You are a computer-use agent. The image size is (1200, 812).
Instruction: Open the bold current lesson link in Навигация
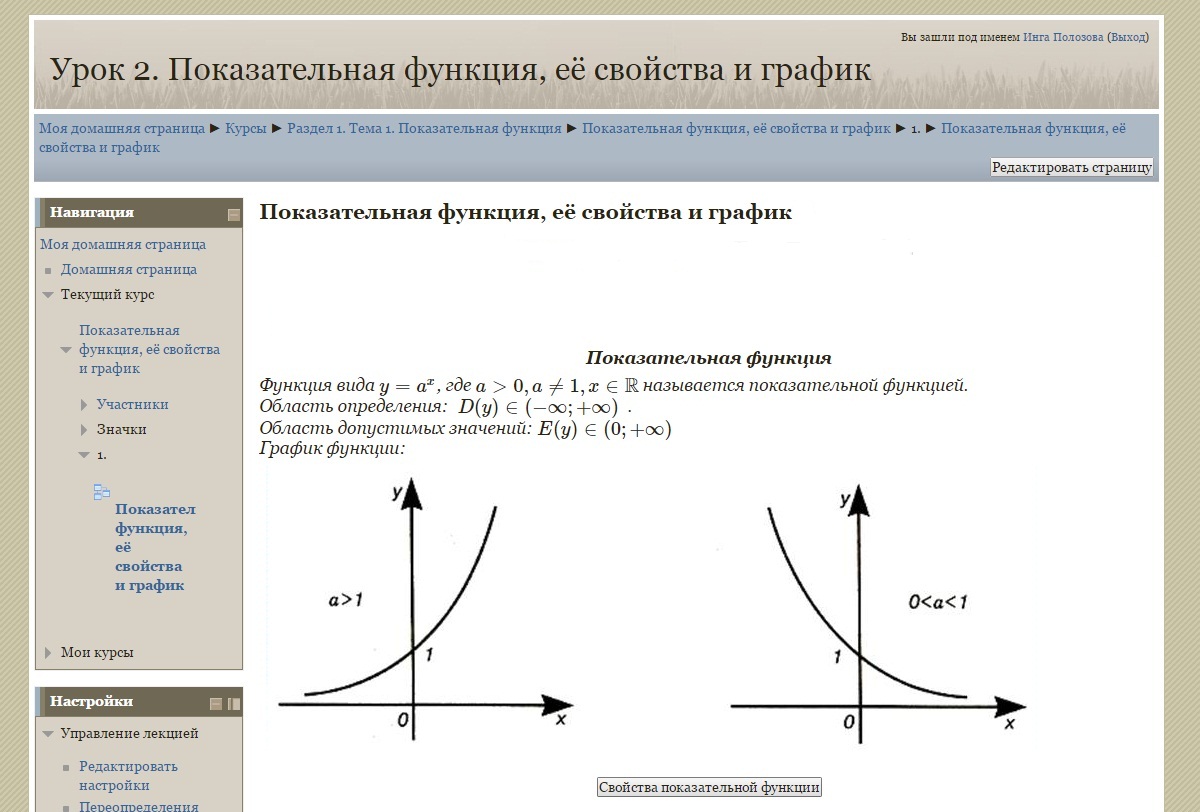click(x=155, y=548)
